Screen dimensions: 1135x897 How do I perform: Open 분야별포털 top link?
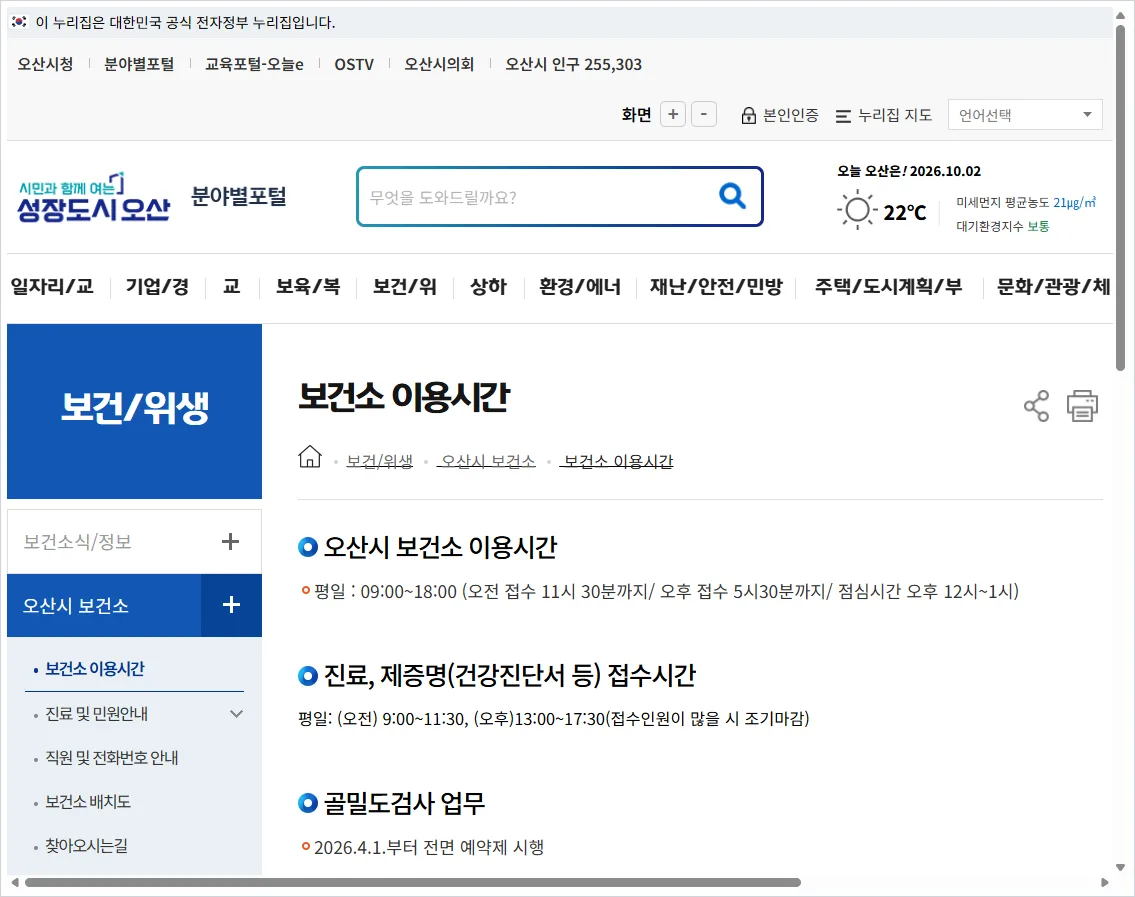pyautogui.click(x=139, y=64)
